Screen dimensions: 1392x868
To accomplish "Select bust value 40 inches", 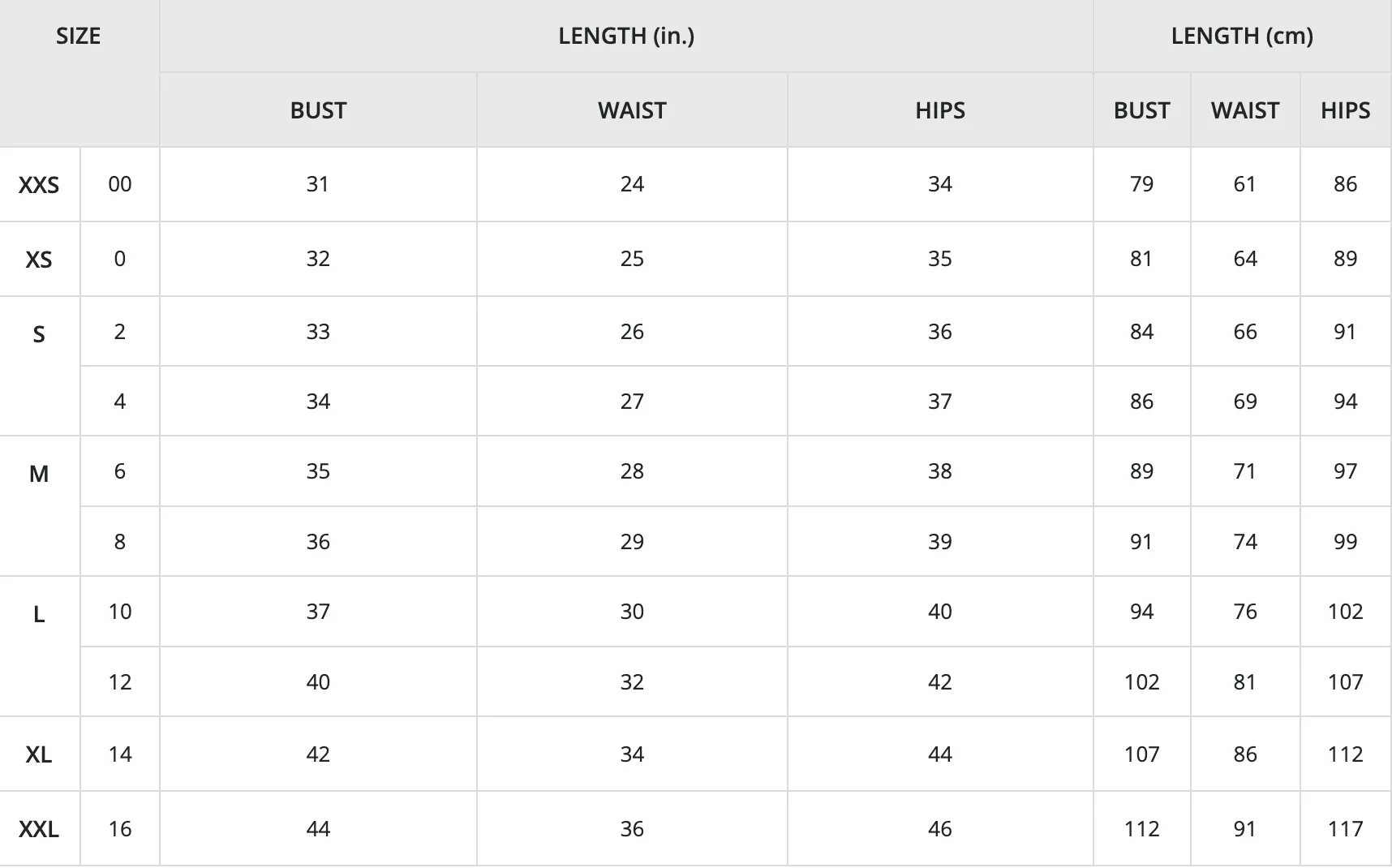I will [318, 681].
